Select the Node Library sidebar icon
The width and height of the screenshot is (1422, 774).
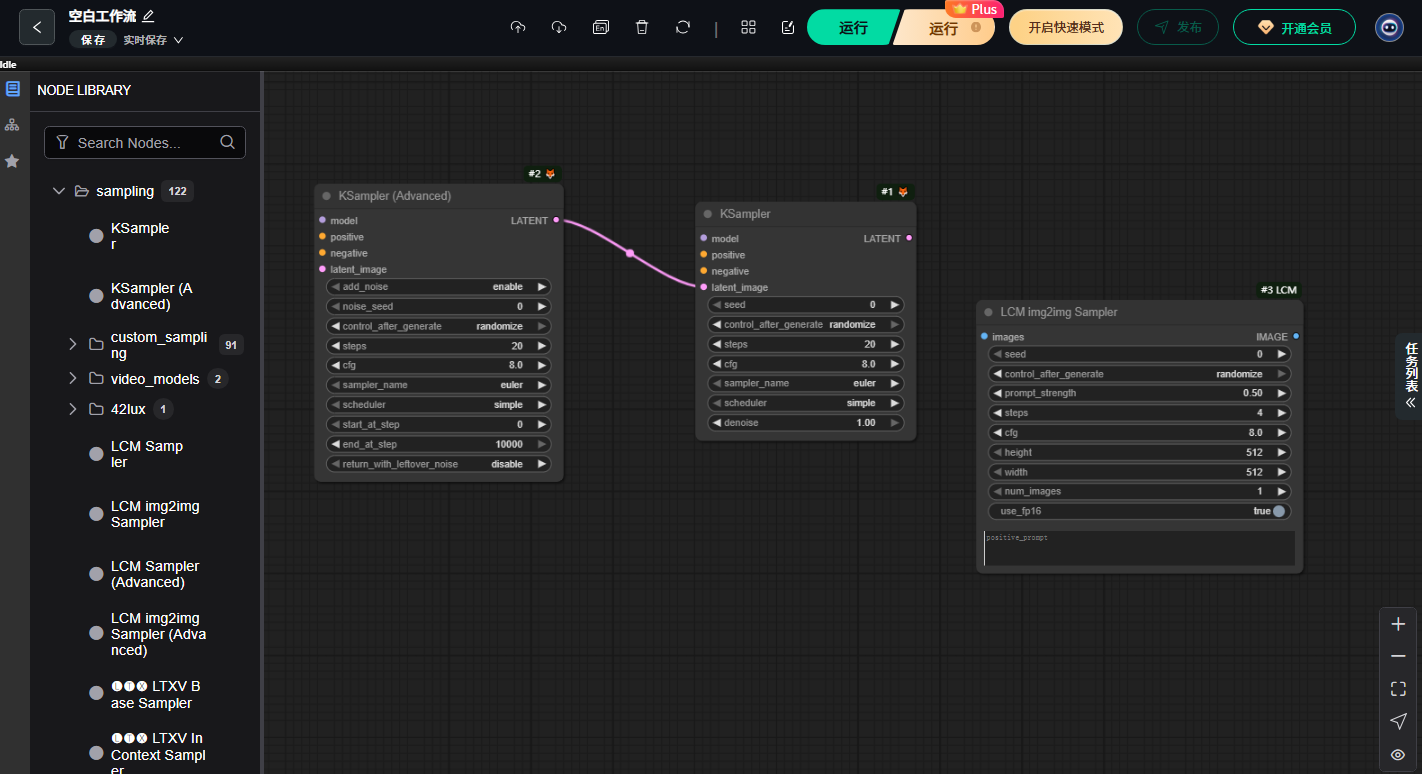point(13,89)
